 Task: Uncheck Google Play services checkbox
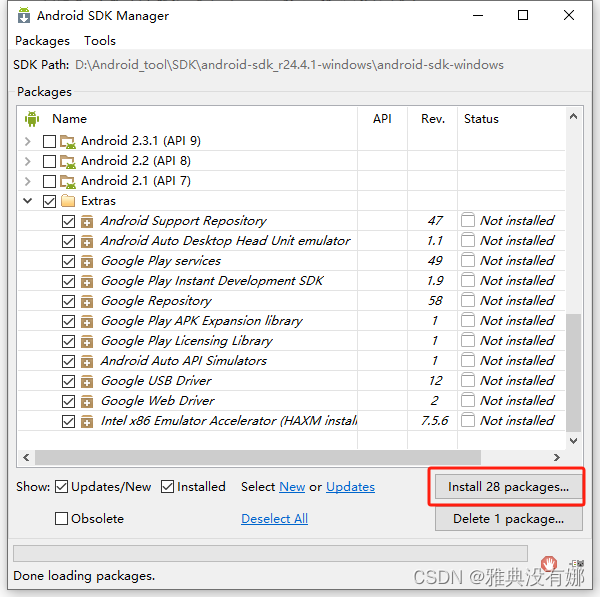68,261
